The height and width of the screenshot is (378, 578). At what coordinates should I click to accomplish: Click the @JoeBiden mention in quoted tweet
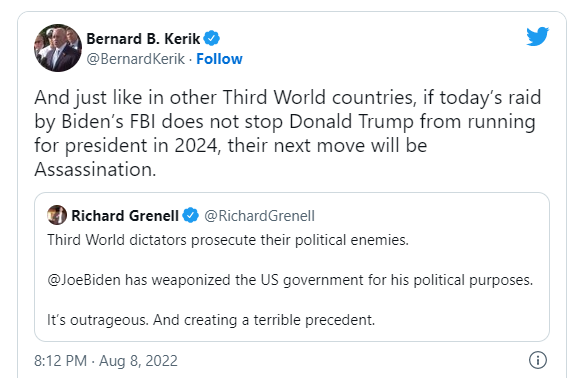click(84, 280)
